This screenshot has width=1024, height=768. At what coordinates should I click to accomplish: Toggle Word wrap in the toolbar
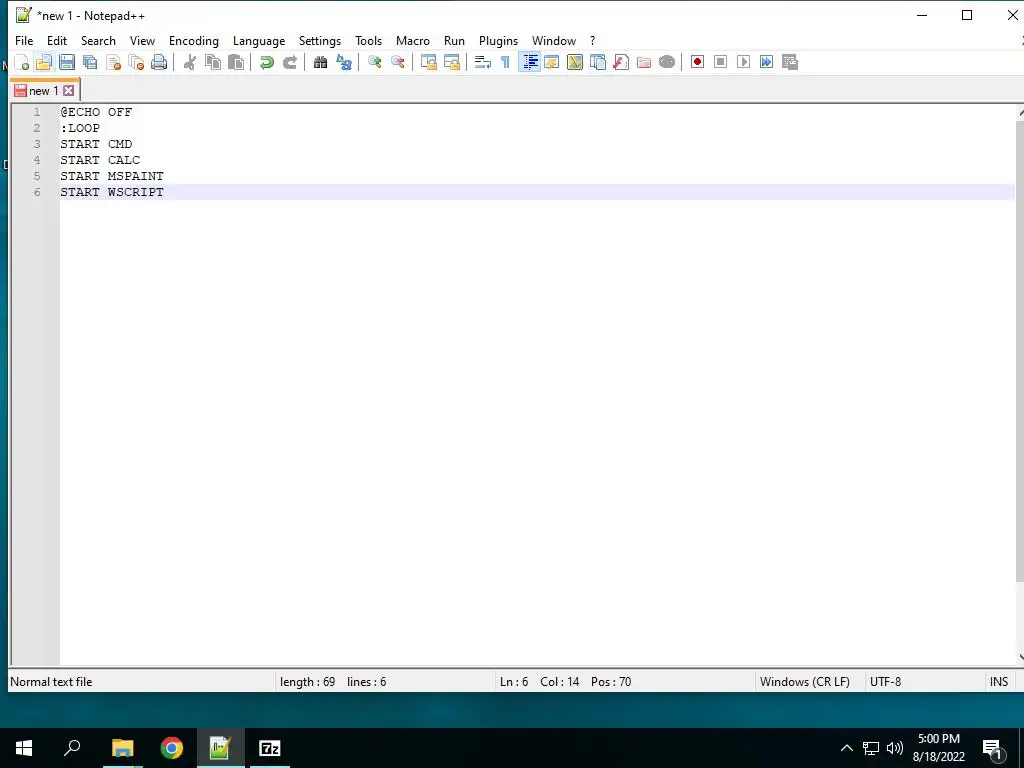483,62
